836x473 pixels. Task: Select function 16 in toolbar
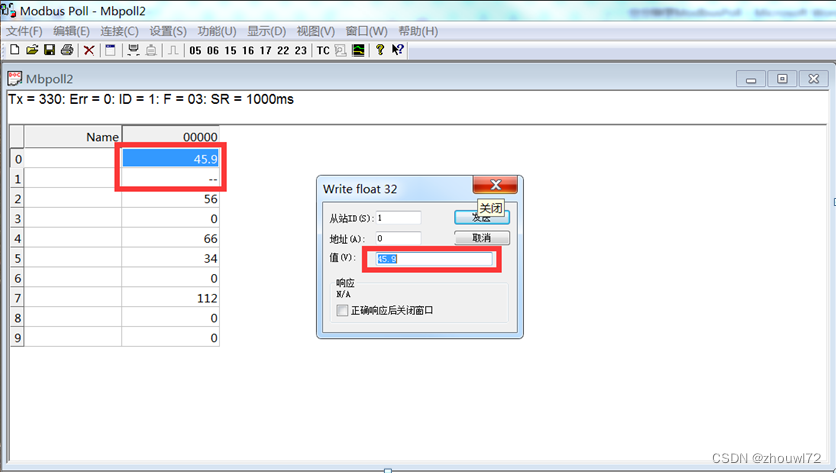click(248, 50)
